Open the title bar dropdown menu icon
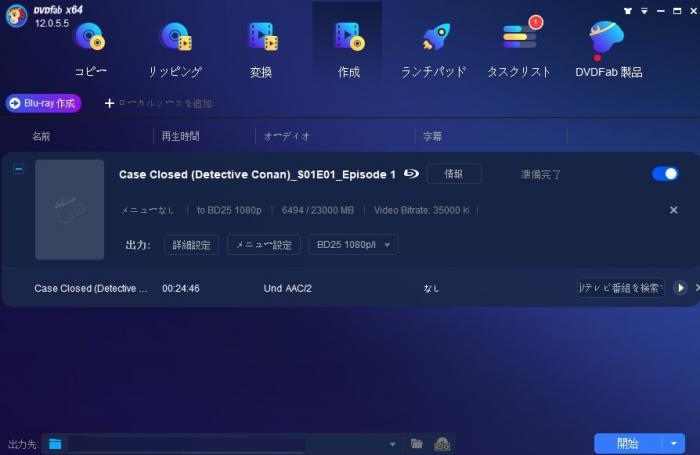This screenshot has height=455, width=700. (x=644, y=11)
